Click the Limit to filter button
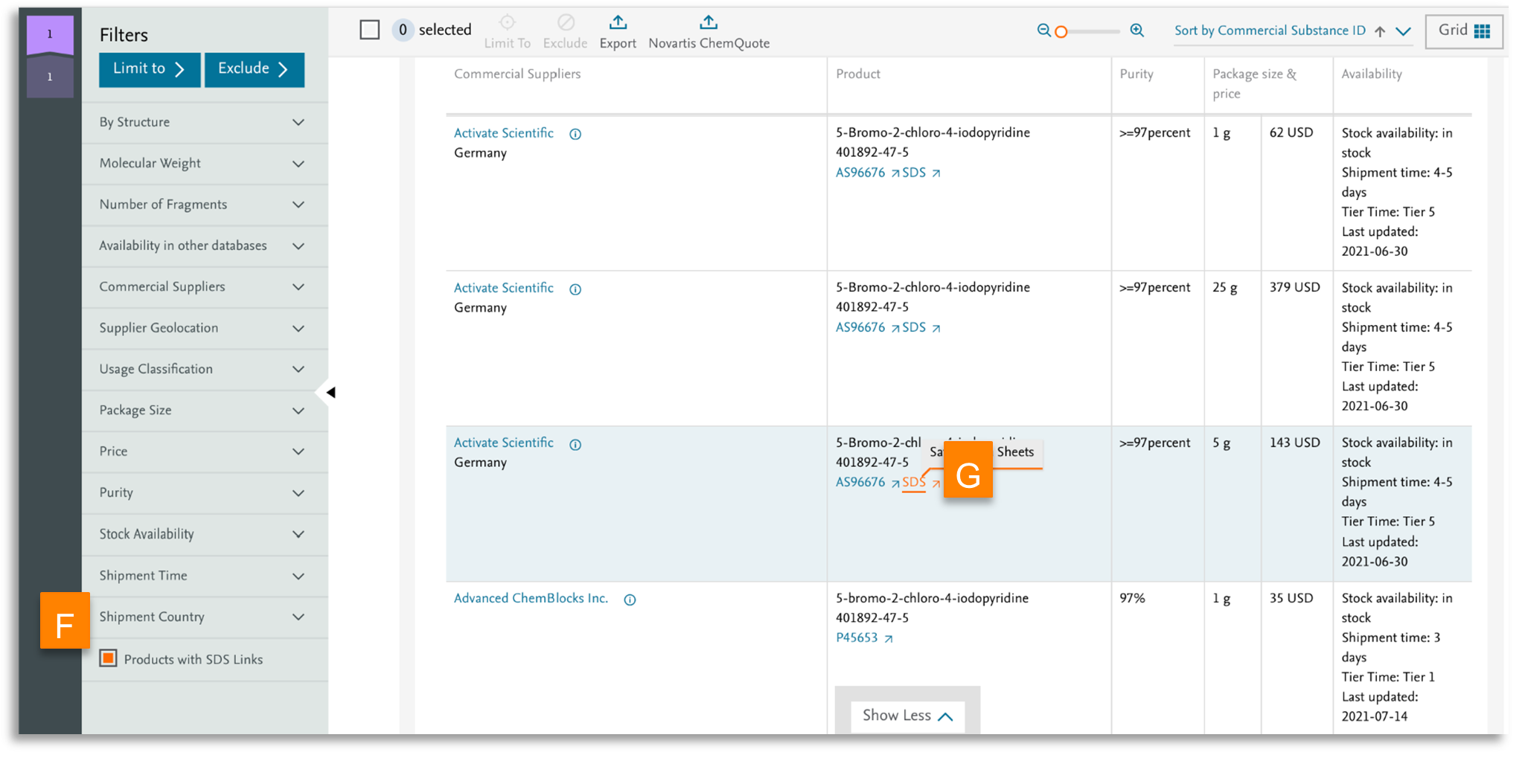Image resolution: width=1528 pixels, height=784 pixels. tap(149, 69)
